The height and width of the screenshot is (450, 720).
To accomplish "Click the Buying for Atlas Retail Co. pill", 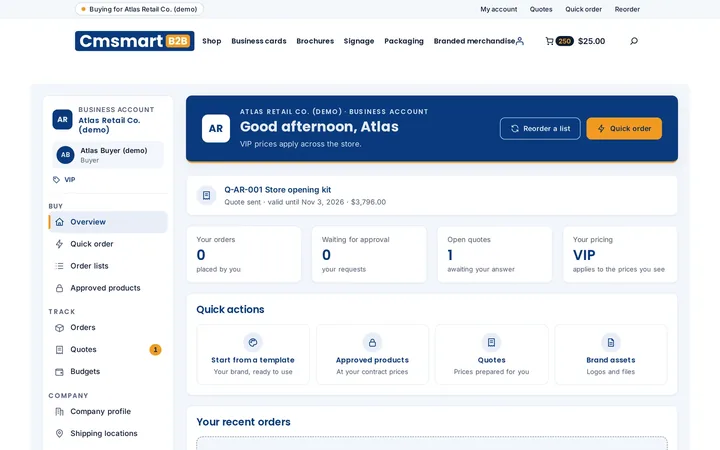I will (x=139, y=9).
